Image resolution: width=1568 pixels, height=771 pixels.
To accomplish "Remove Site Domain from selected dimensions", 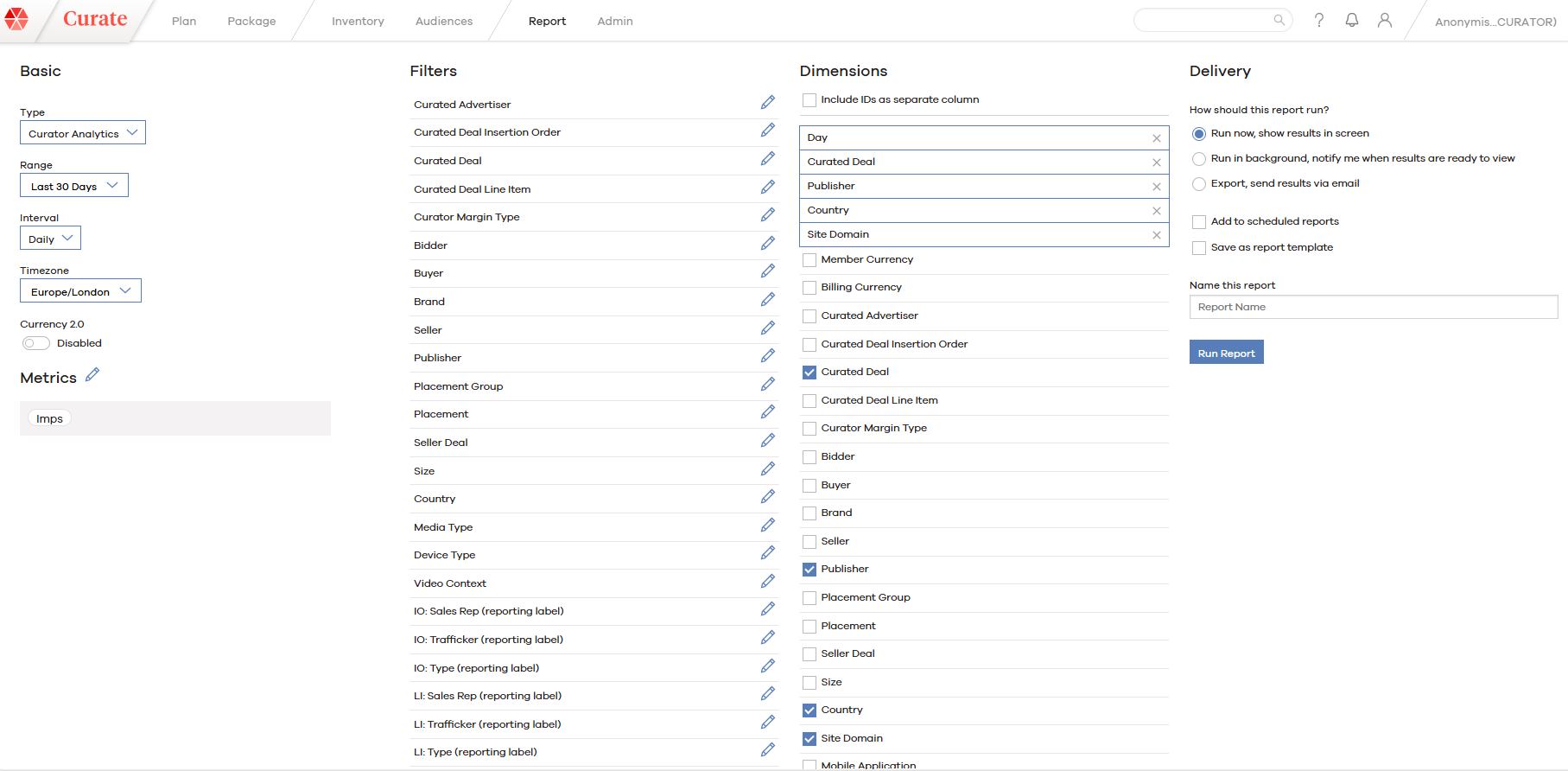I will (1156, 235).
